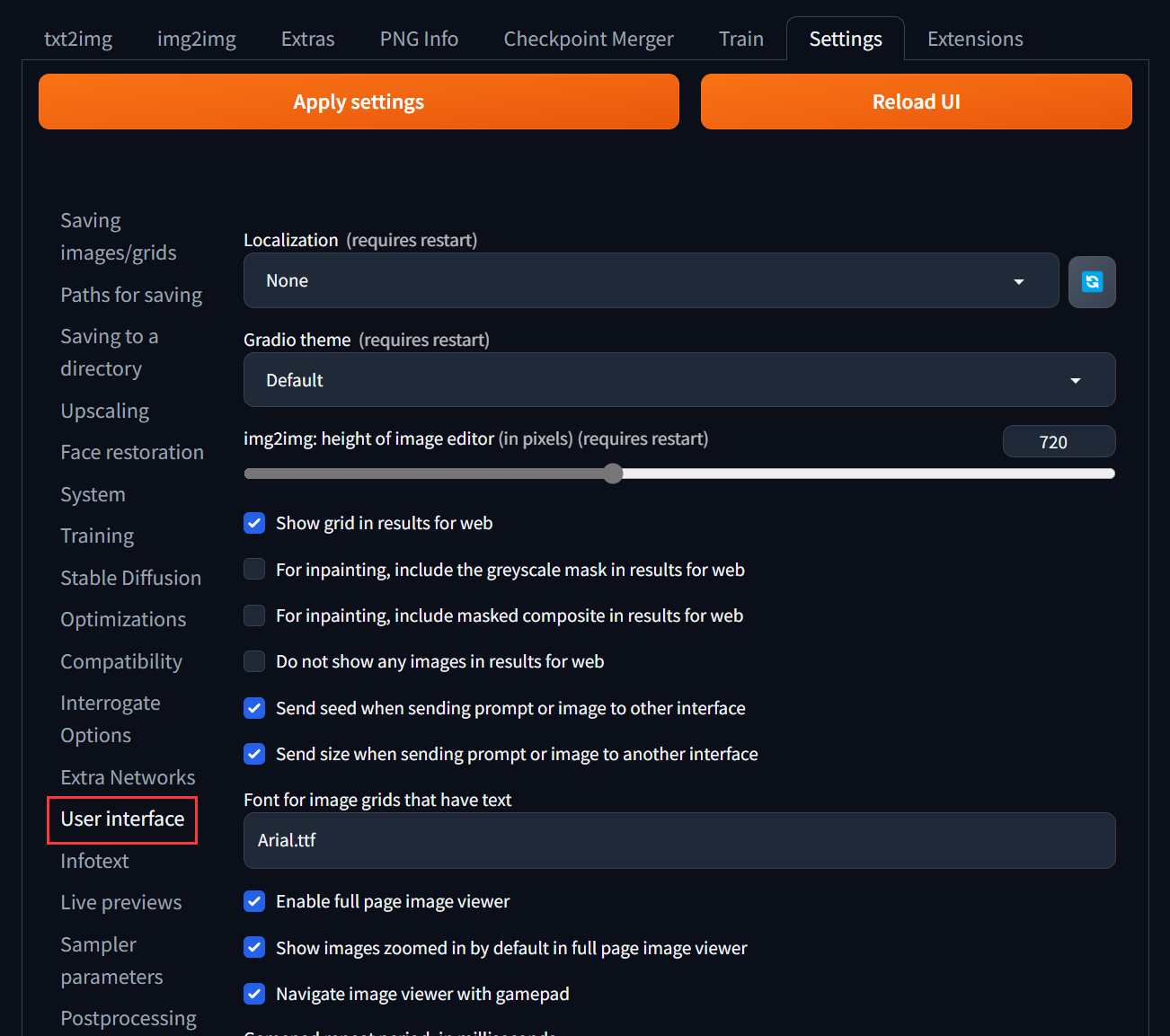
Task: Toggle Send size when sending prompt
Action: click(254, 754)
